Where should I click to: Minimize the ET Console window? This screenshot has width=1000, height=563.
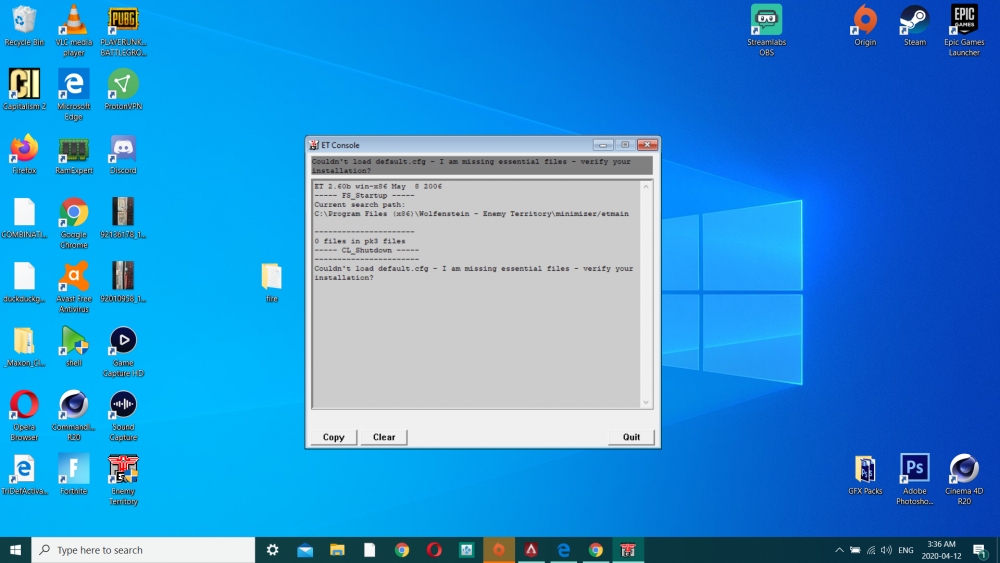[x=603, y=145]
